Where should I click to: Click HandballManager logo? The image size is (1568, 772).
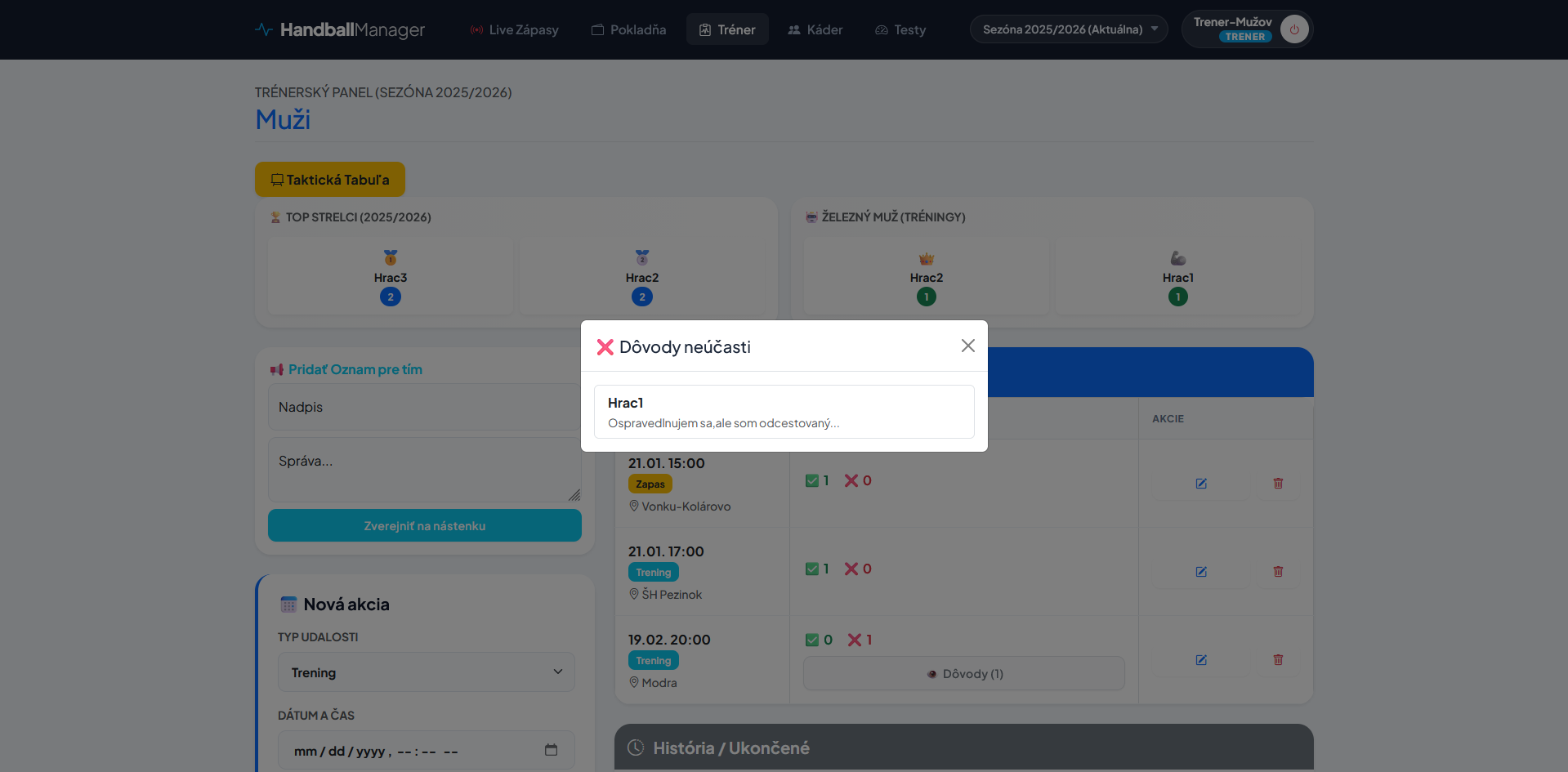tap(340, 30)
